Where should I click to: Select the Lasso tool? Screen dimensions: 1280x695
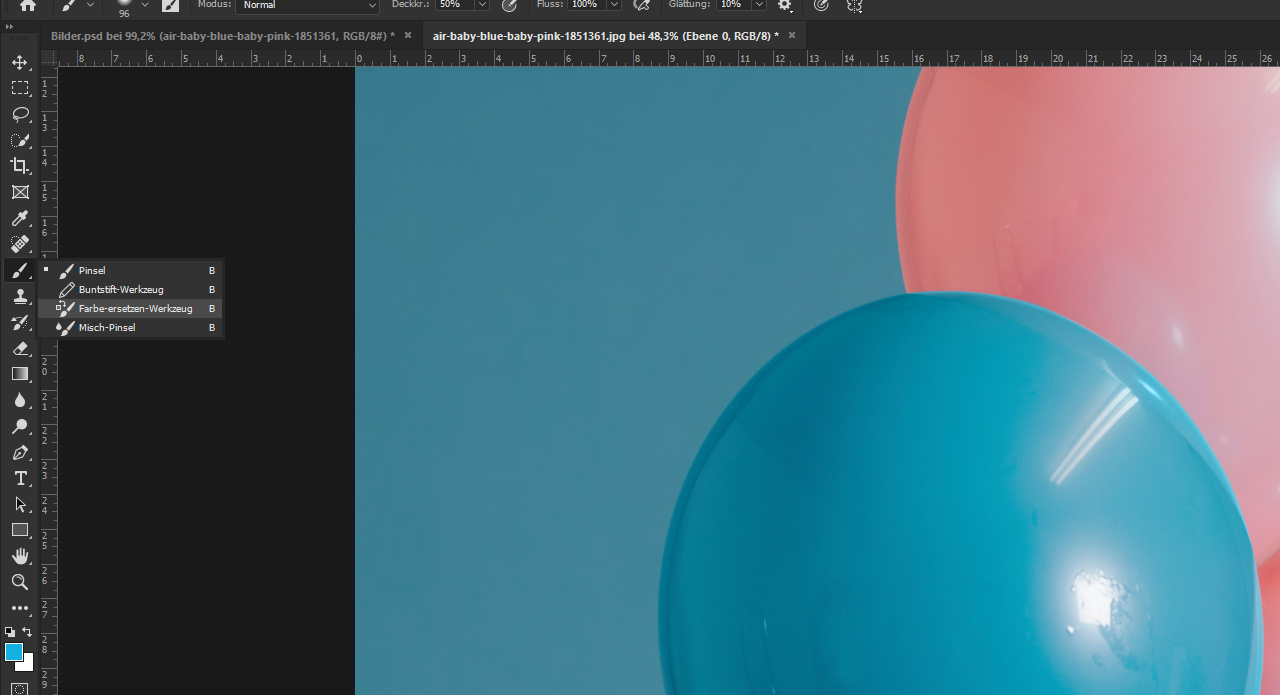coord(20,114)
